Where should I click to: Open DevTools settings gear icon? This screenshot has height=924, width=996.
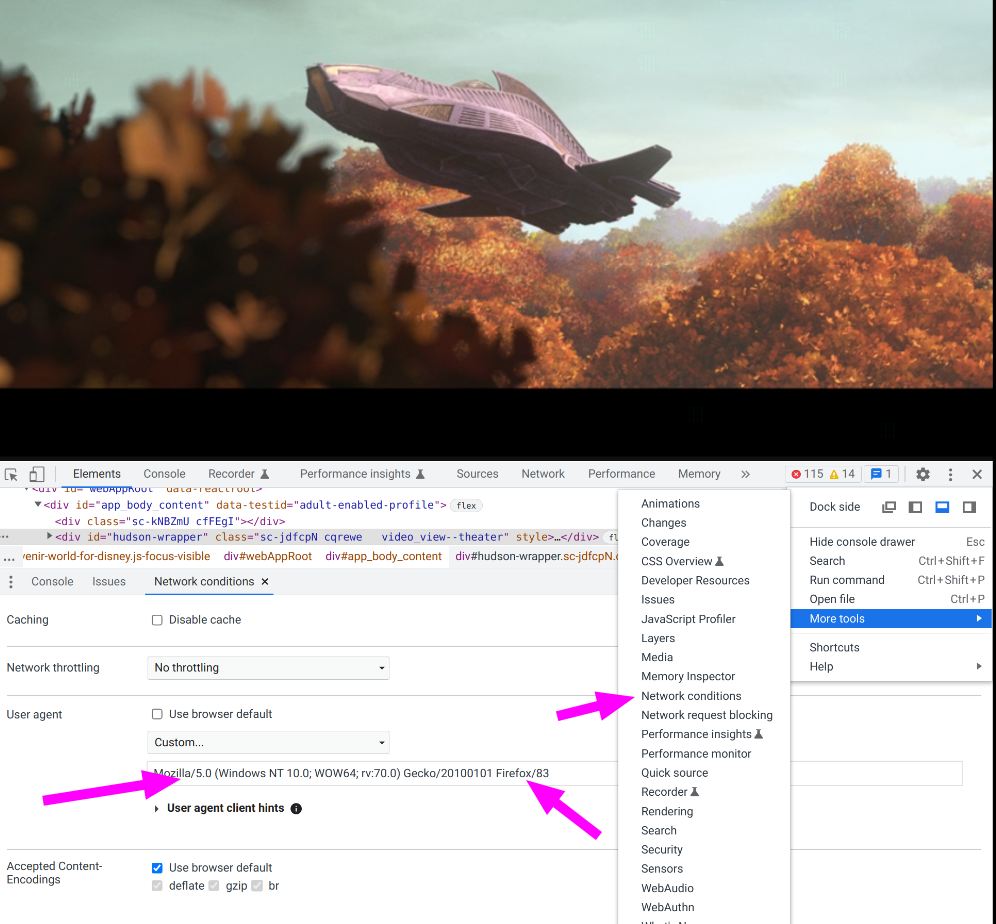pyautogui.click(x=923, y=474)
